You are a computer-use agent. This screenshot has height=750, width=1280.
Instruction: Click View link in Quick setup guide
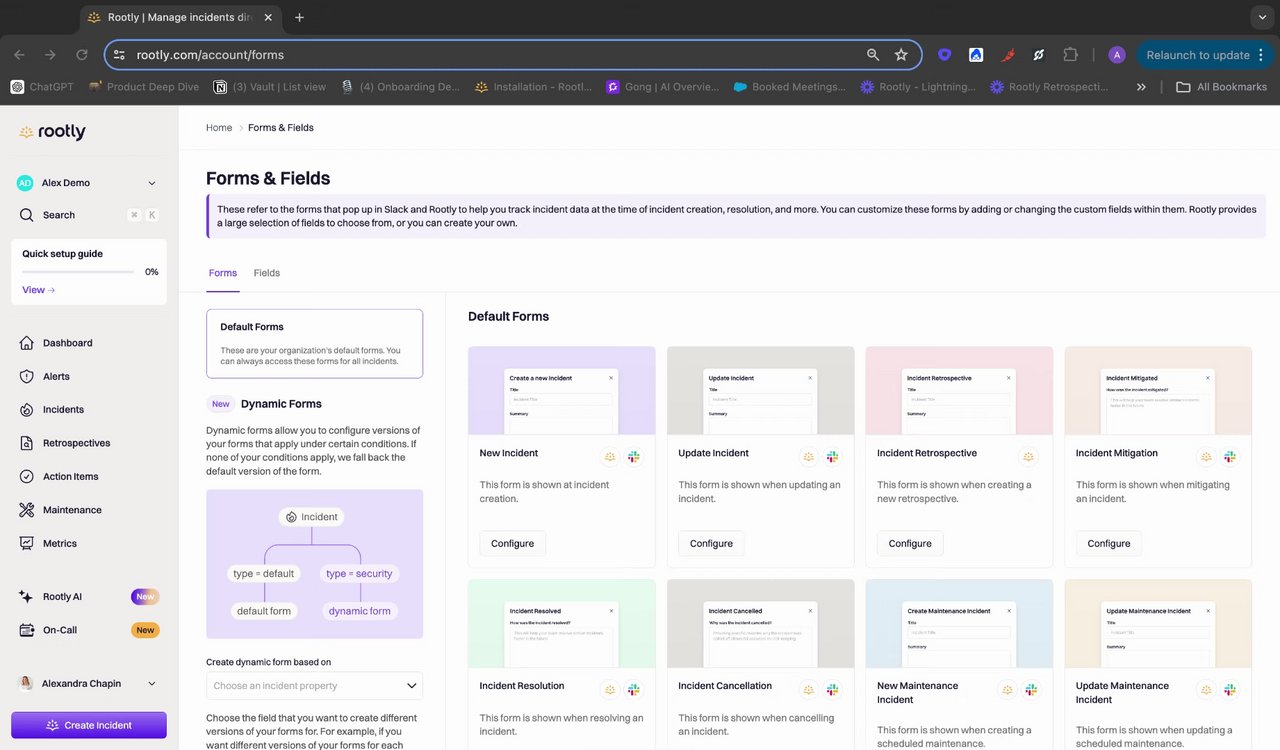coord(38,290)
